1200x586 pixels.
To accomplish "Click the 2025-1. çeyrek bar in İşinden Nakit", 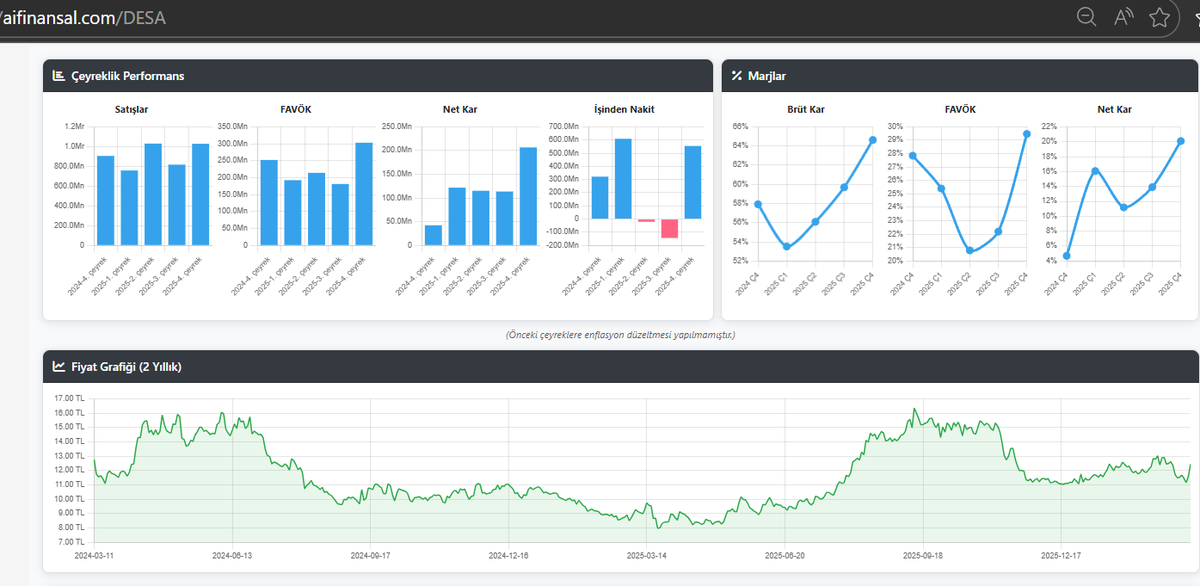I will 623,178.
